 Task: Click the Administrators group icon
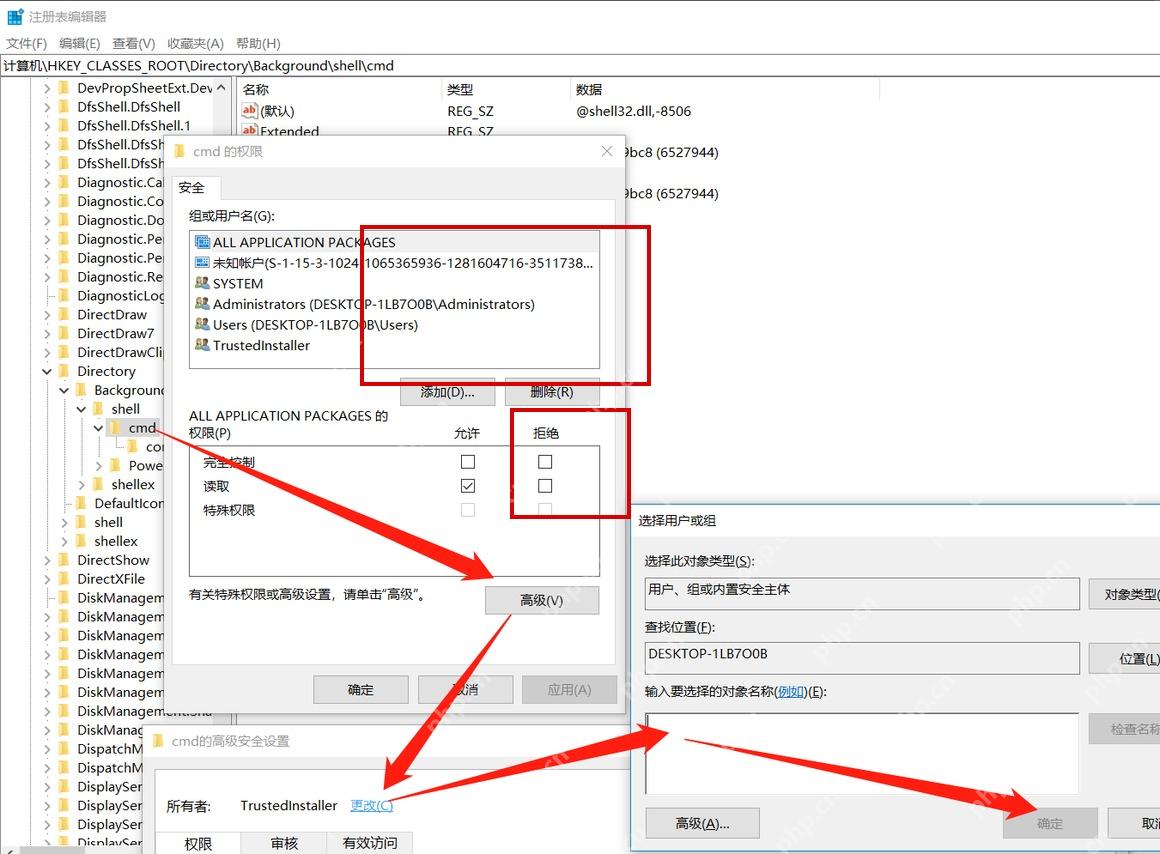tap(202, 303)
